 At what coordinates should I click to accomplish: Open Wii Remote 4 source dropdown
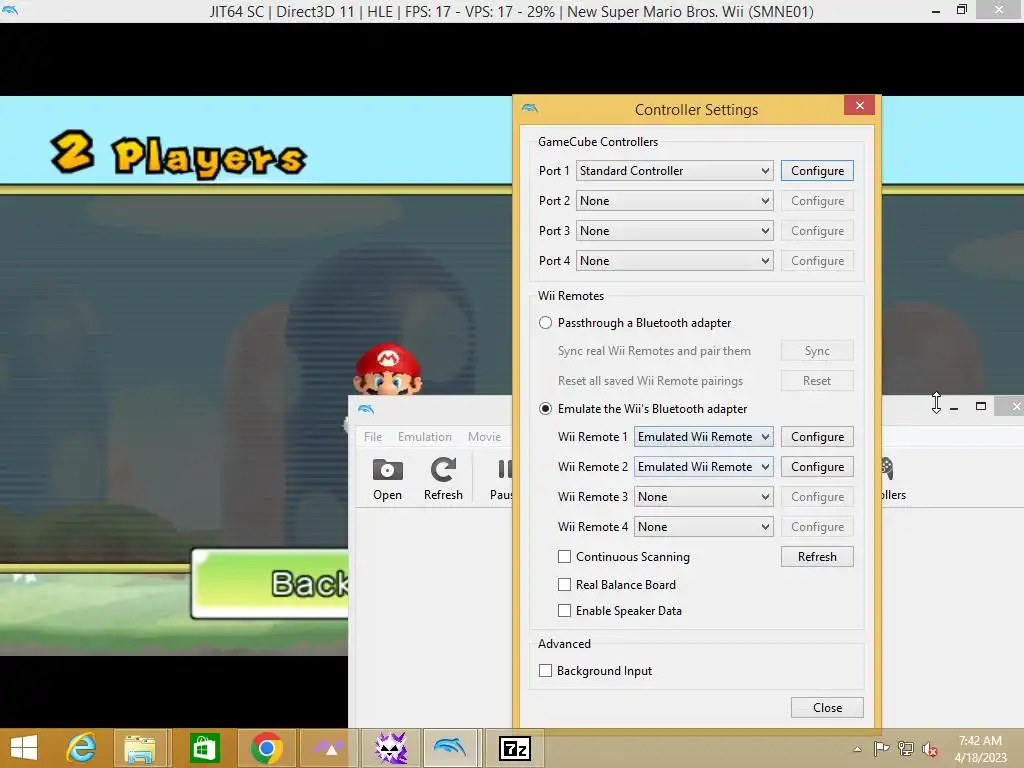click(x=703, y=527)
